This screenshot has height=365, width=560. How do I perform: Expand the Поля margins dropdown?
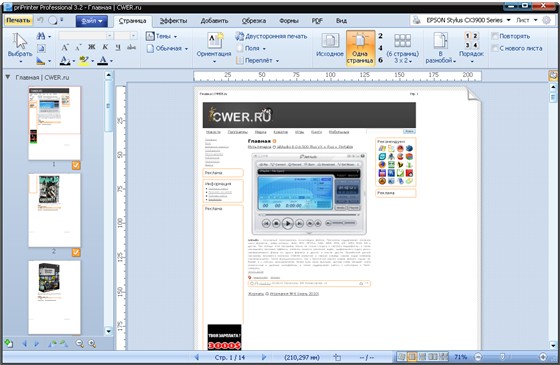pos(251,48)
